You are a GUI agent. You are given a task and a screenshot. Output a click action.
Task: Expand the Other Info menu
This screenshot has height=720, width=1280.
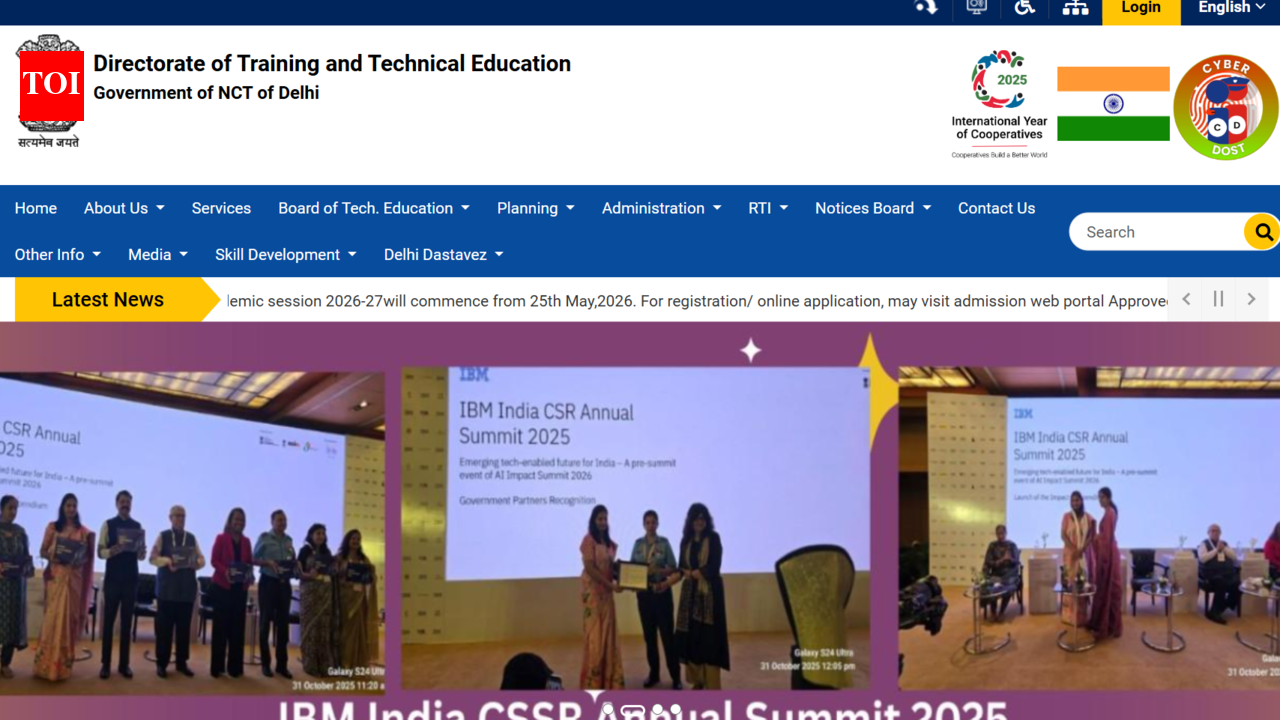click(58, 254)
